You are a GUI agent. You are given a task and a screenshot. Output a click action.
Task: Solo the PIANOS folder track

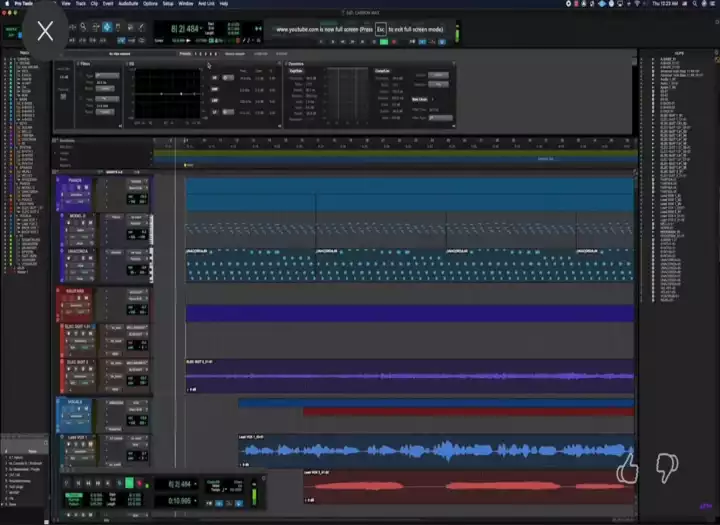tap(79, 187)
